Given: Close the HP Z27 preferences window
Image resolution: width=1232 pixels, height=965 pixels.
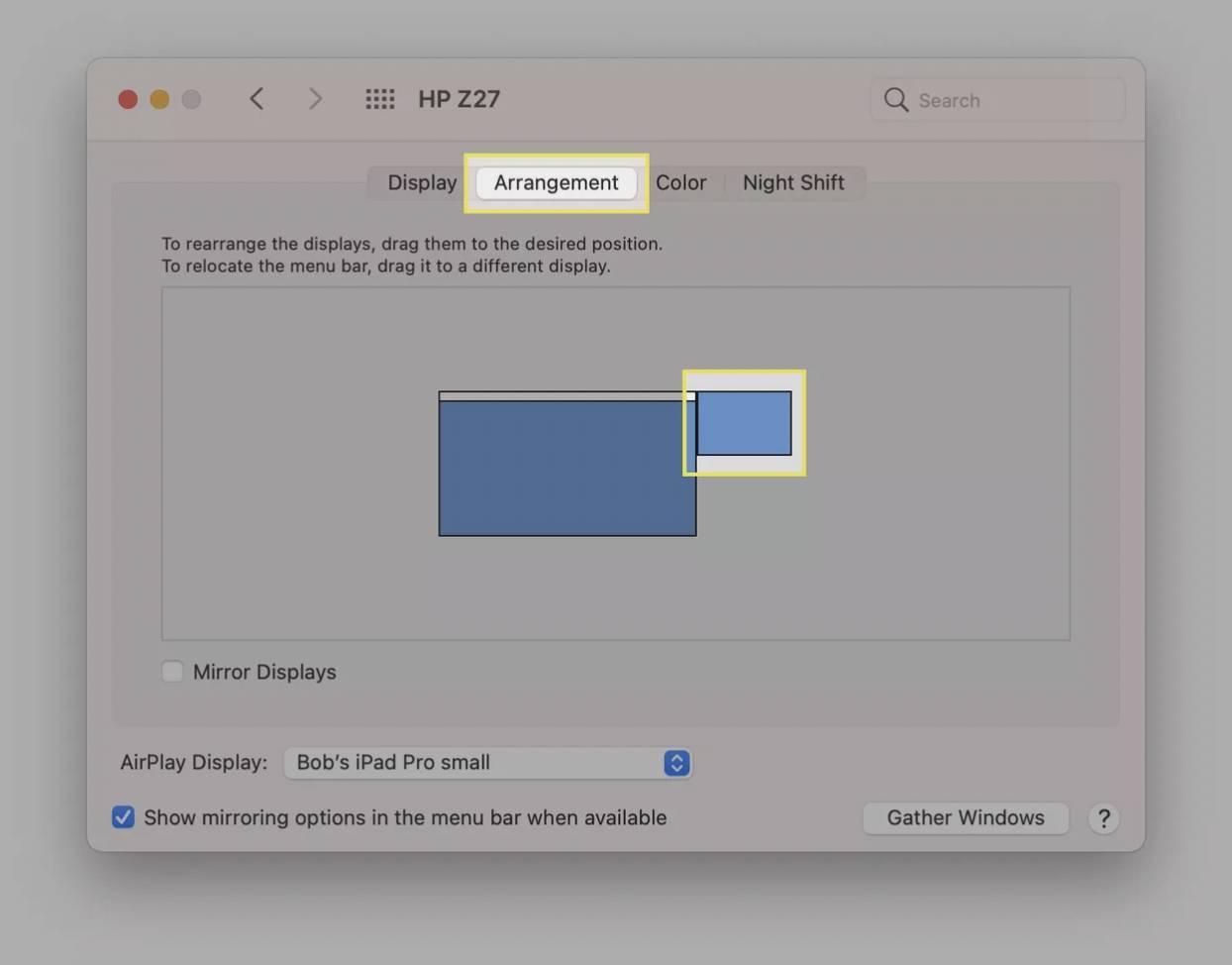Looking at the screenshot, I should click(128, 99).
